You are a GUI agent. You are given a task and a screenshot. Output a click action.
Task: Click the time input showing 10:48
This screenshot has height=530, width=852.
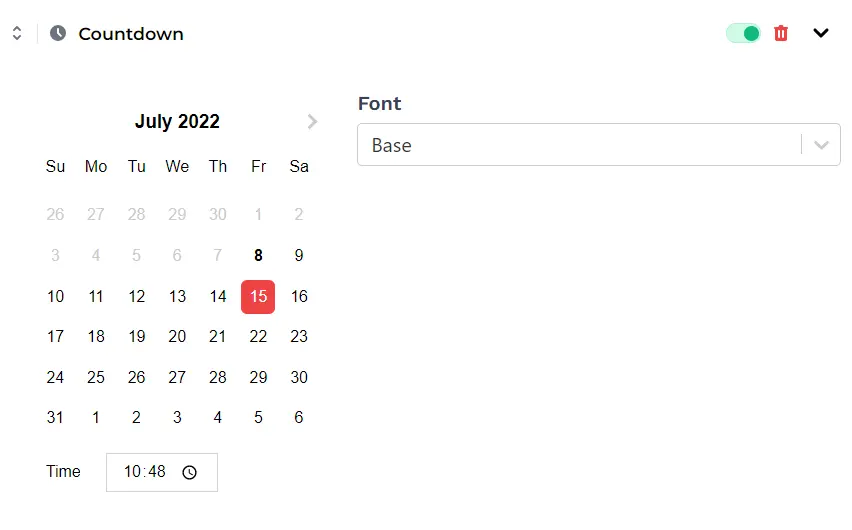click(146, 472)
